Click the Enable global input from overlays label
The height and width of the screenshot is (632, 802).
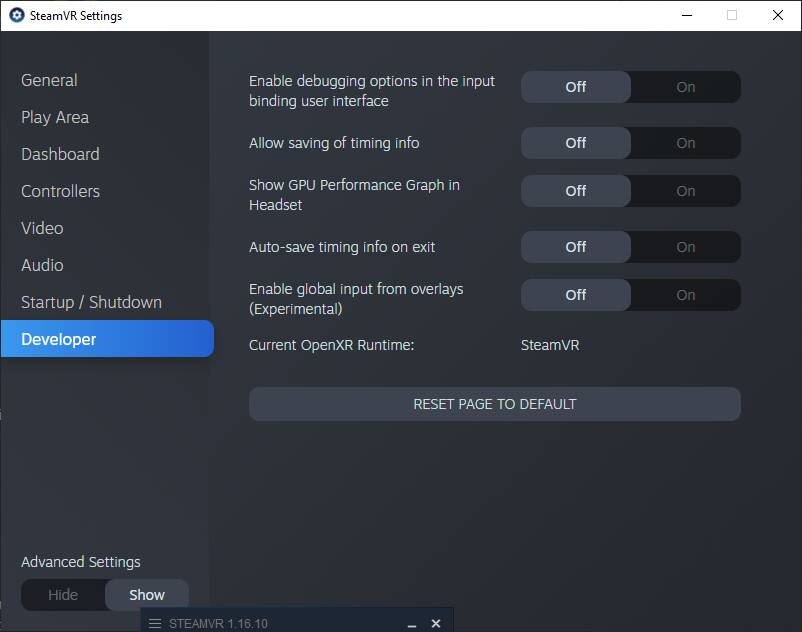point(356,299)
